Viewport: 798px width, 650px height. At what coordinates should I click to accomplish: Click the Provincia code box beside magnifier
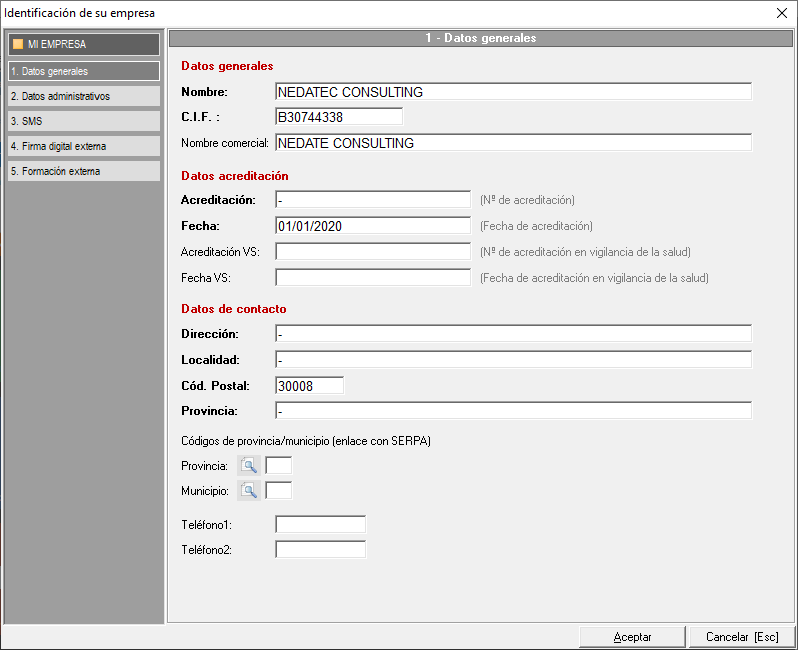(x=279, y=465)
